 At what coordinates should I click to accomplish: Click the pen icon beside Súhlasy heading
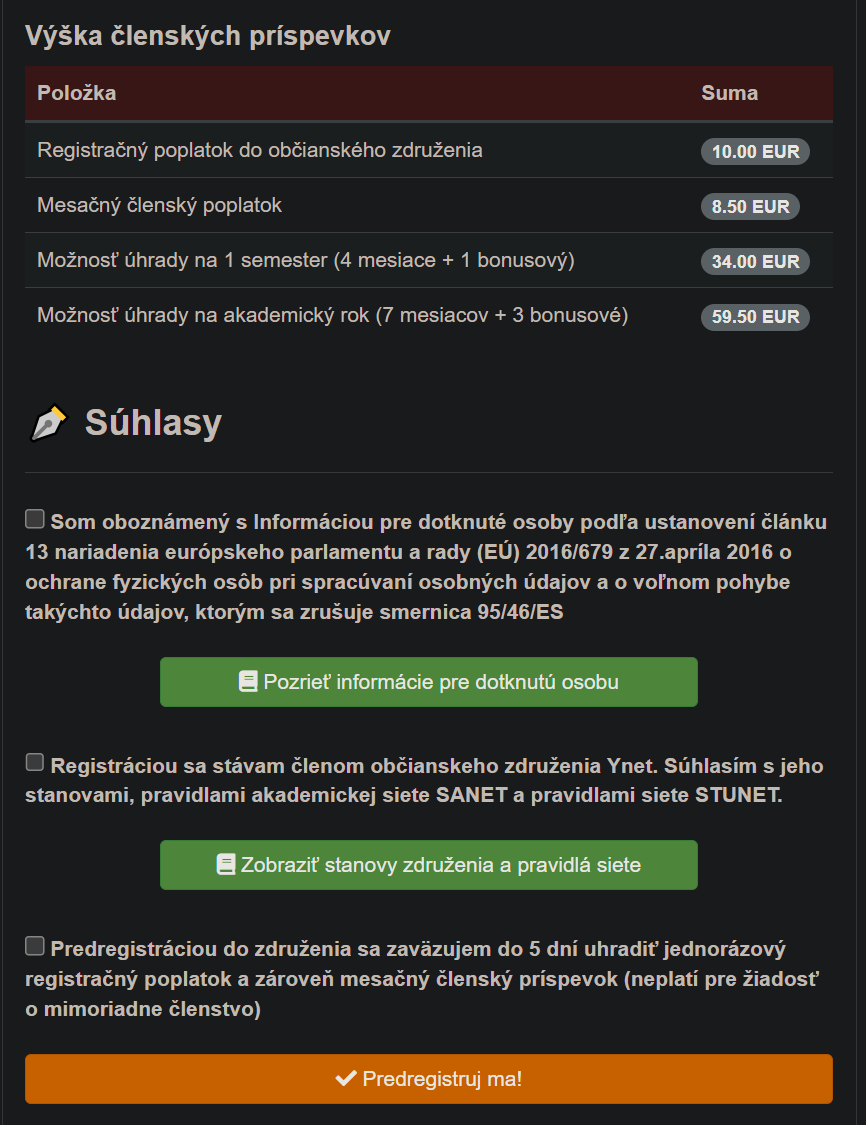point(48,423)
